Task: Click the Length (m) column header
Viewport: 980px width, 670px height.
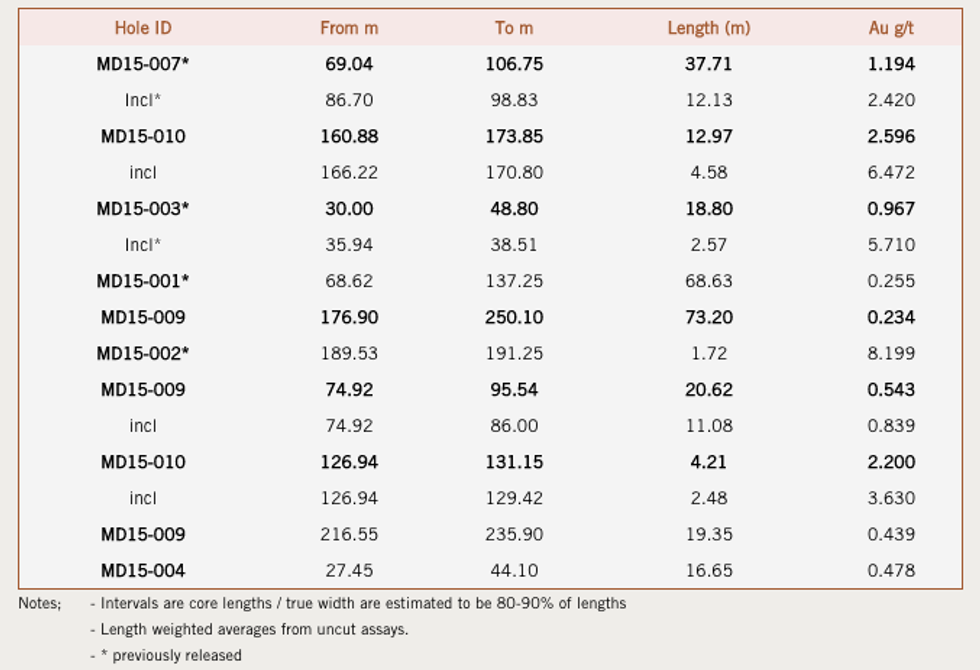Action: pos(708,28)
